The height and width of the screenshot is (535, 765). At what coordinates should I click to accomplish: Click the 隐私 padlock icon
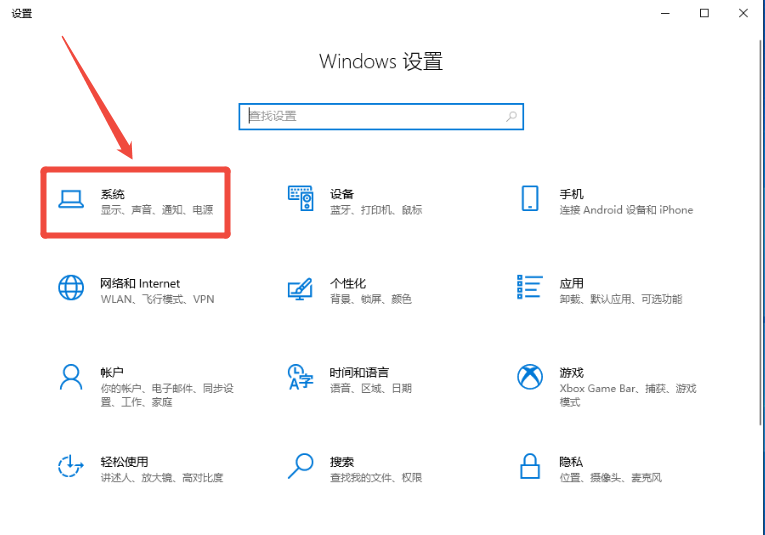coord(530,466)
